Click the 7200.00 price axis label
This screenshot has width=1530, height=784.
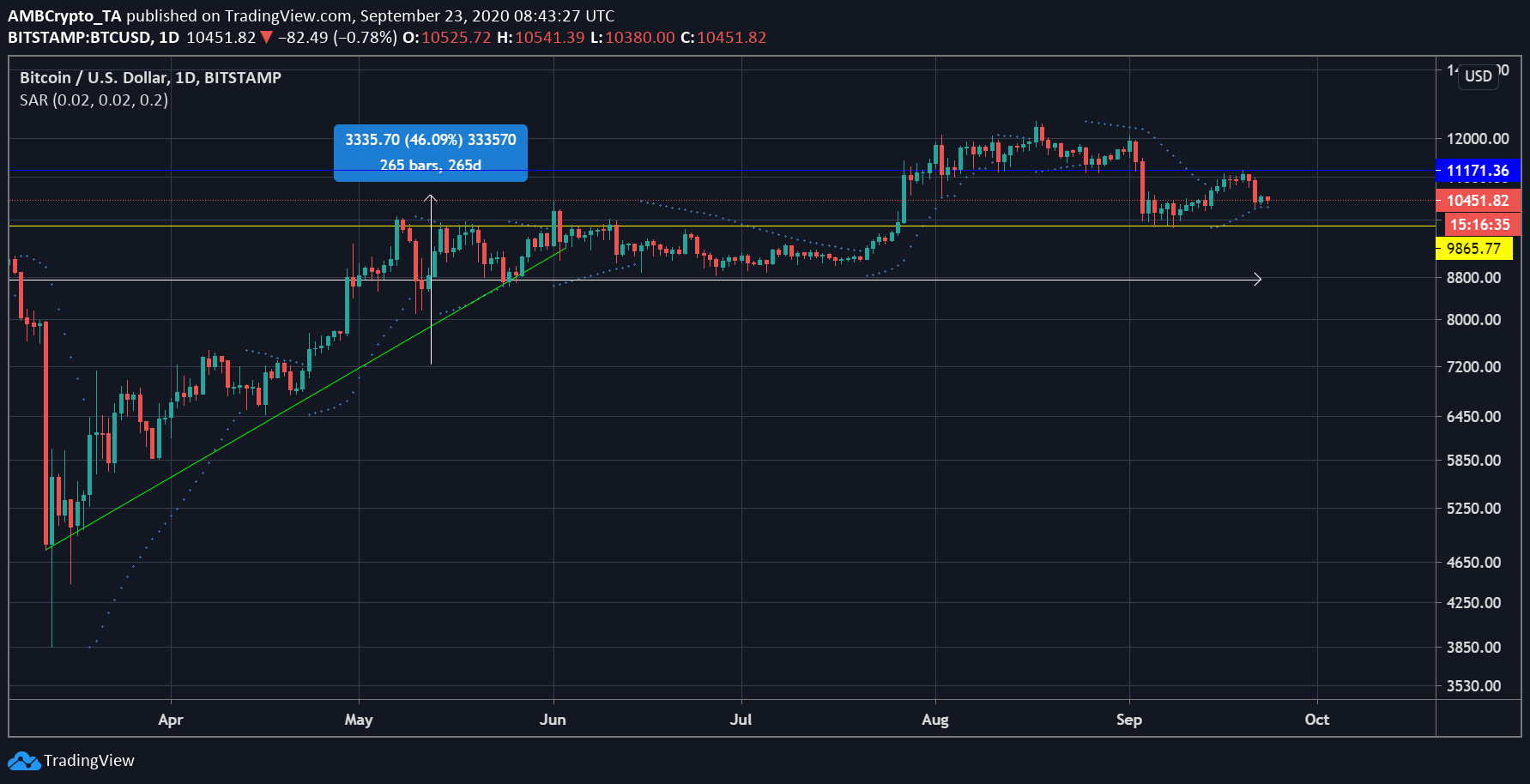tap(1473, 367)
